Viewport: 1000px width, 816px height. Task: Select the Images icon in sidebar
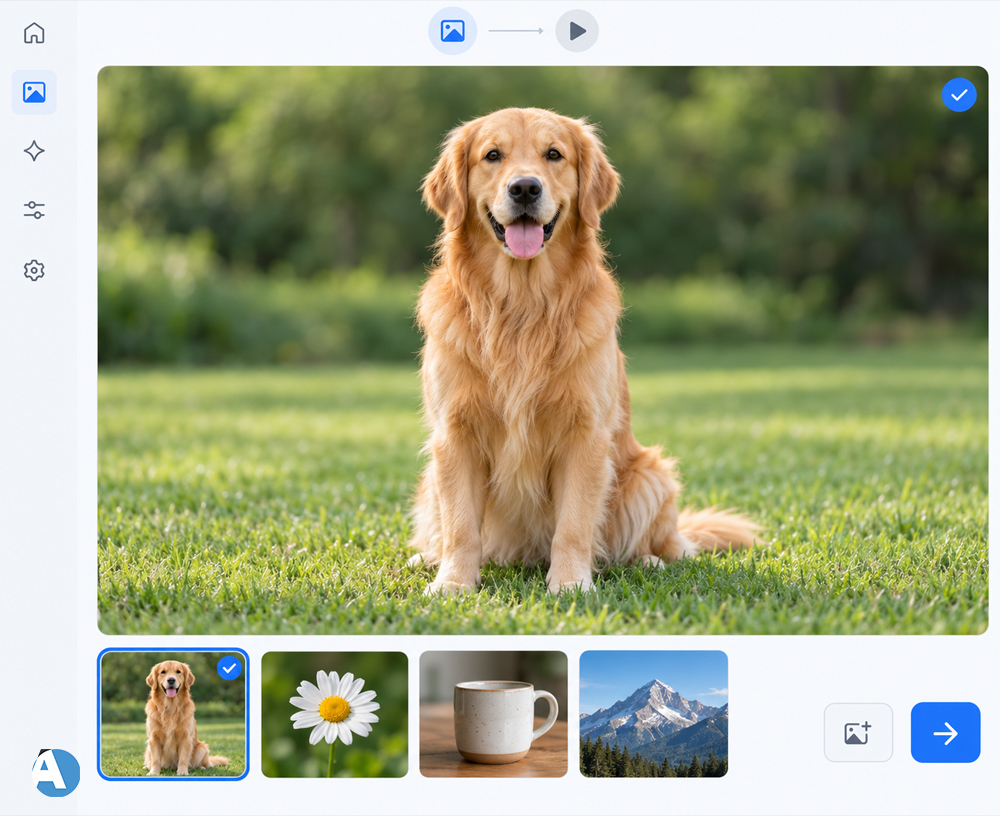click(x=34, y=93)
